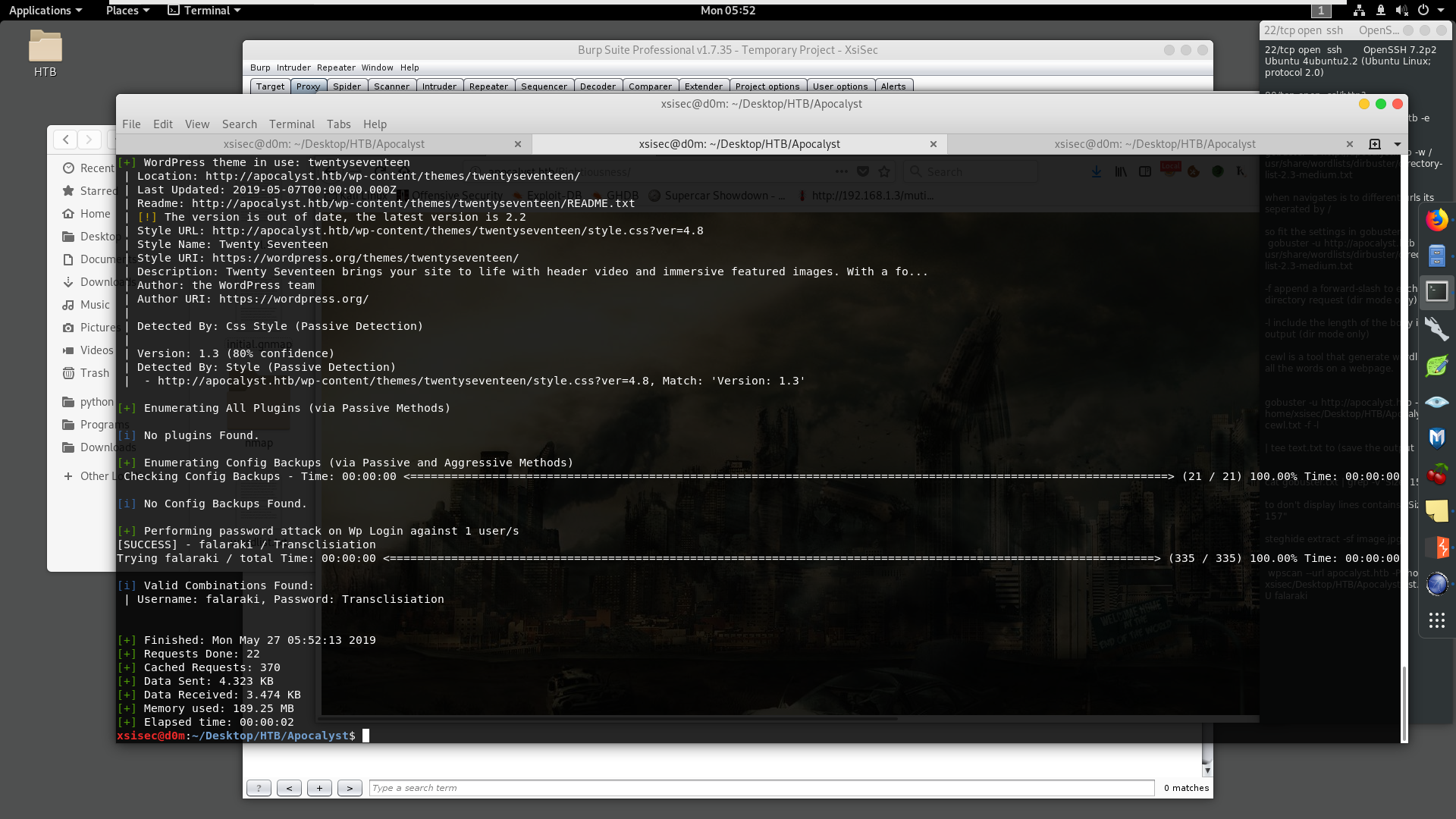Select the Scanner tab in Burp Suite

click(x=391, y=86)
